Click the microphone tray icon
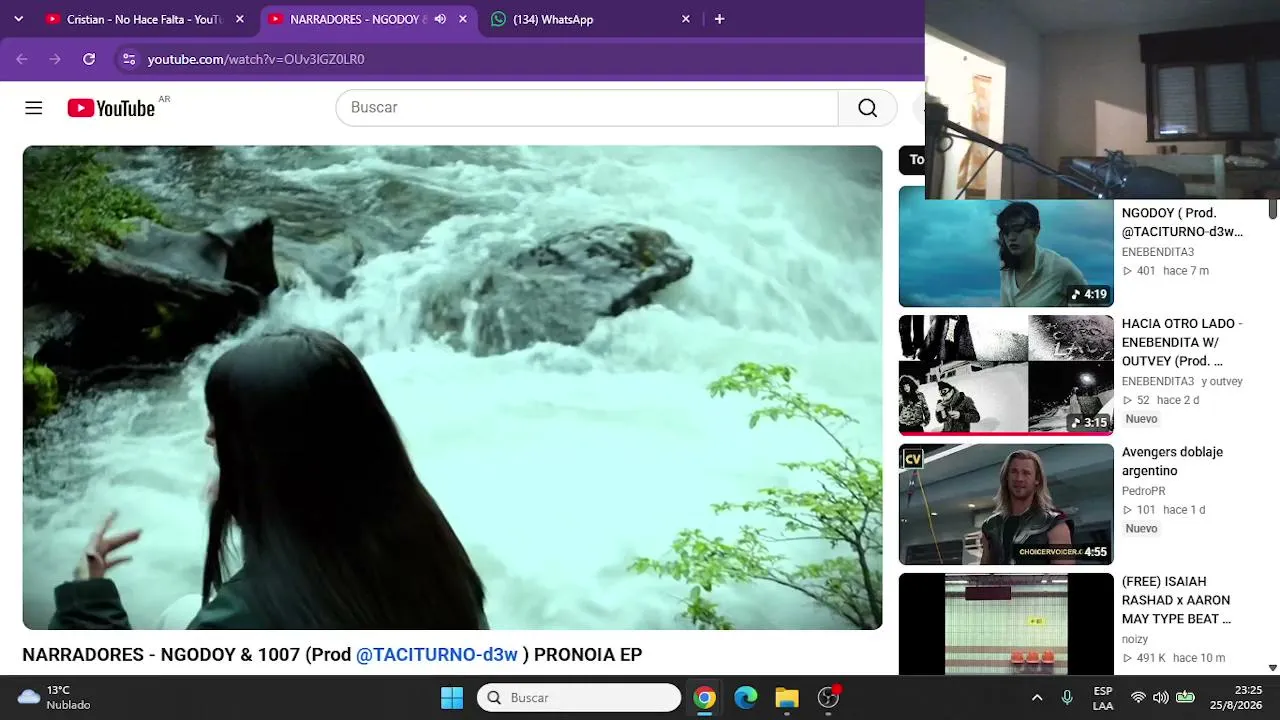1280x720 pixels. (x=1067, y=698)
